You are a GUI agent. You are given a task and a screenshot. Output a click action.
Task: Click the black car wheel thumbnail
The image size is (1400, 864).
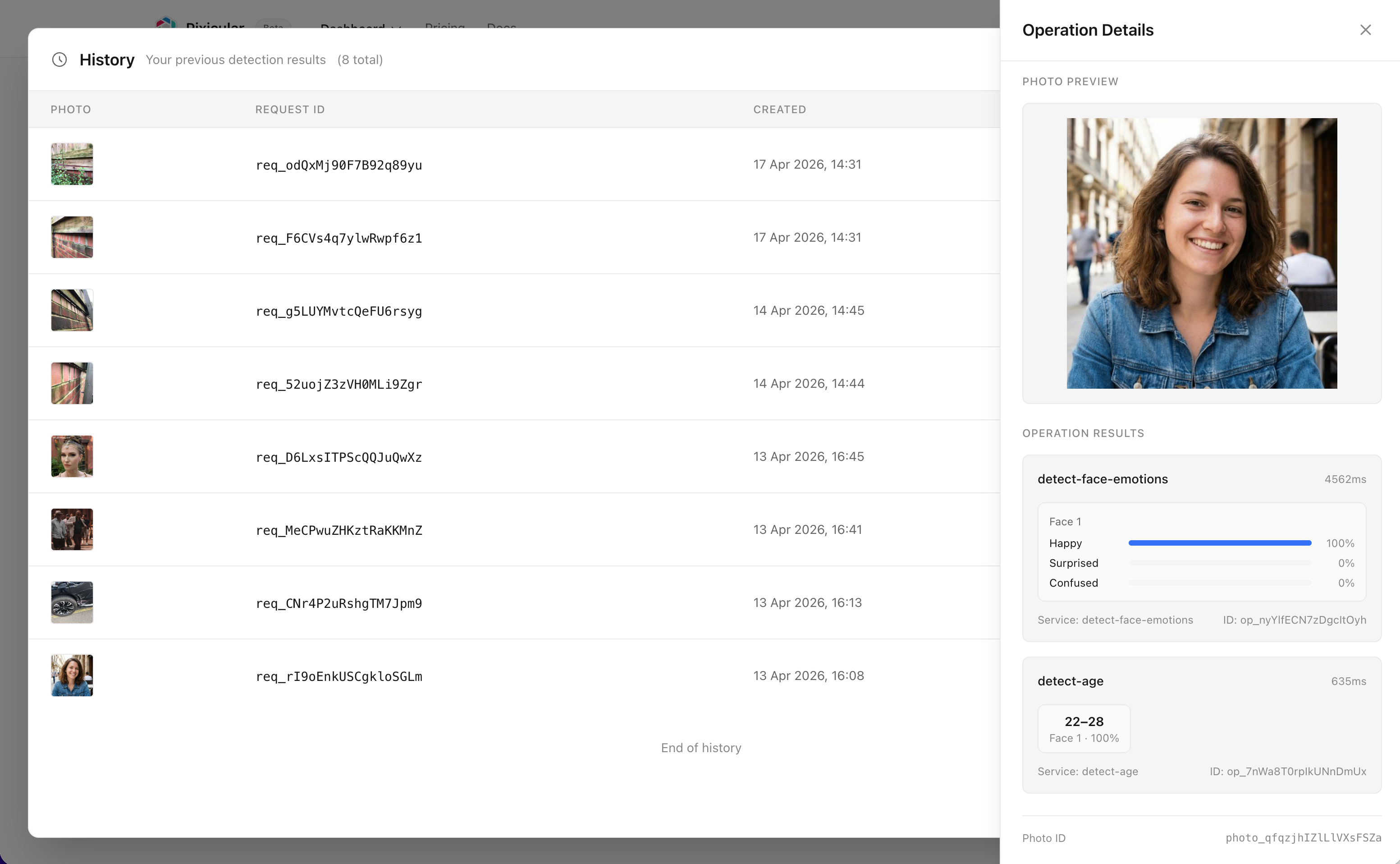click(72, 602)
